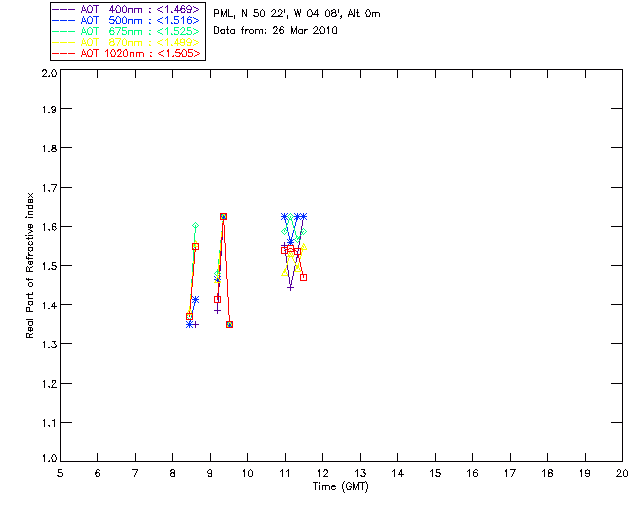The image size is (640, 512).
Task: Click the x-axis tick label 19
Action: click(585, 473)
